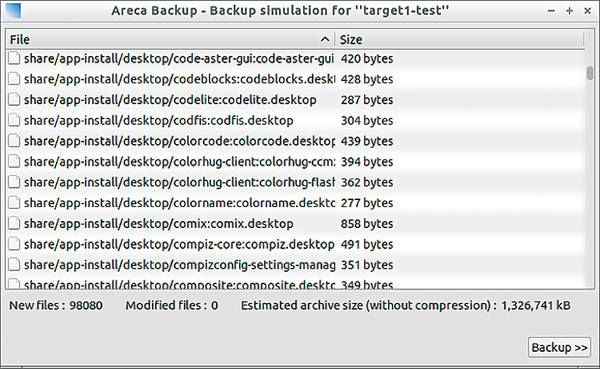Select the colorname.desktop row
This screenshot has width=600, height=369.
295,203
